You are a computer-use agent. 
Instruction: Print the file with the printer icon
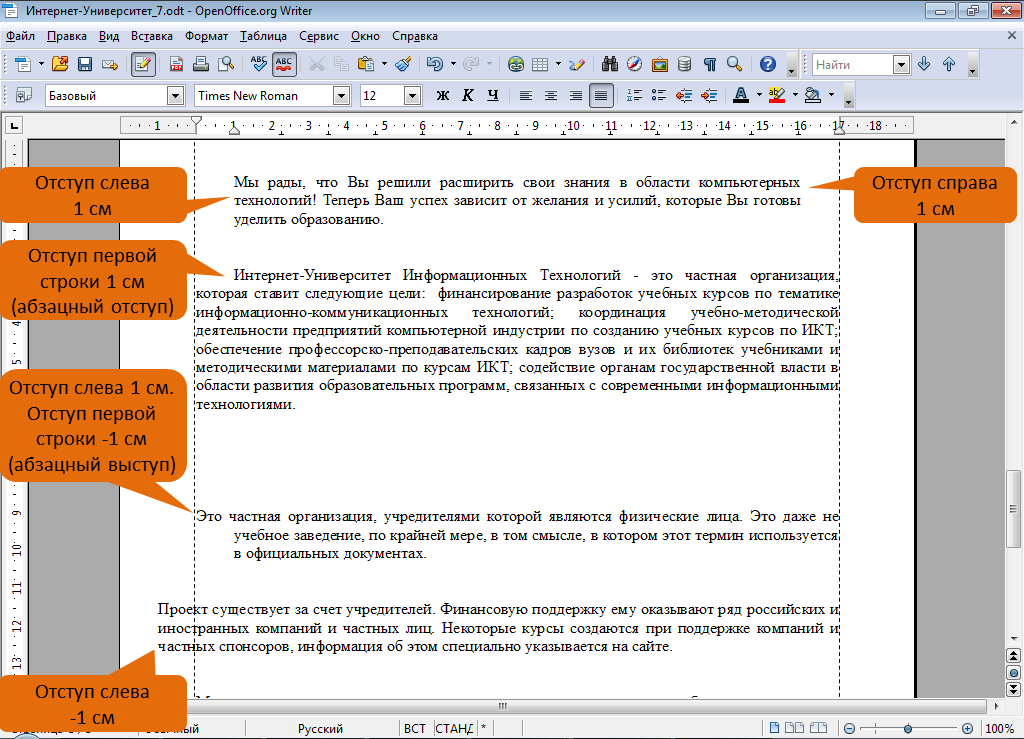click(201, 64)
